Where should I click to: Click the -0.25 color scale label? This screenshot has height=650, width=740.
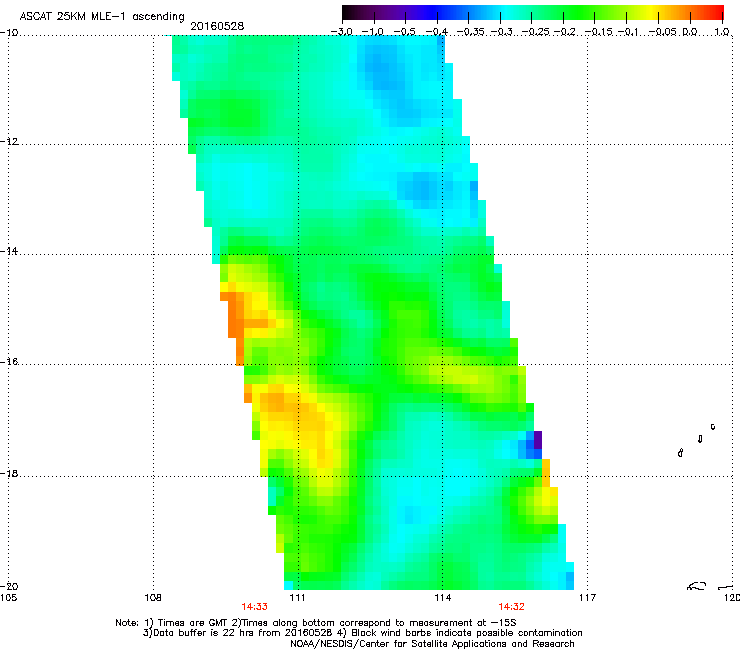(x=536, y=32)
